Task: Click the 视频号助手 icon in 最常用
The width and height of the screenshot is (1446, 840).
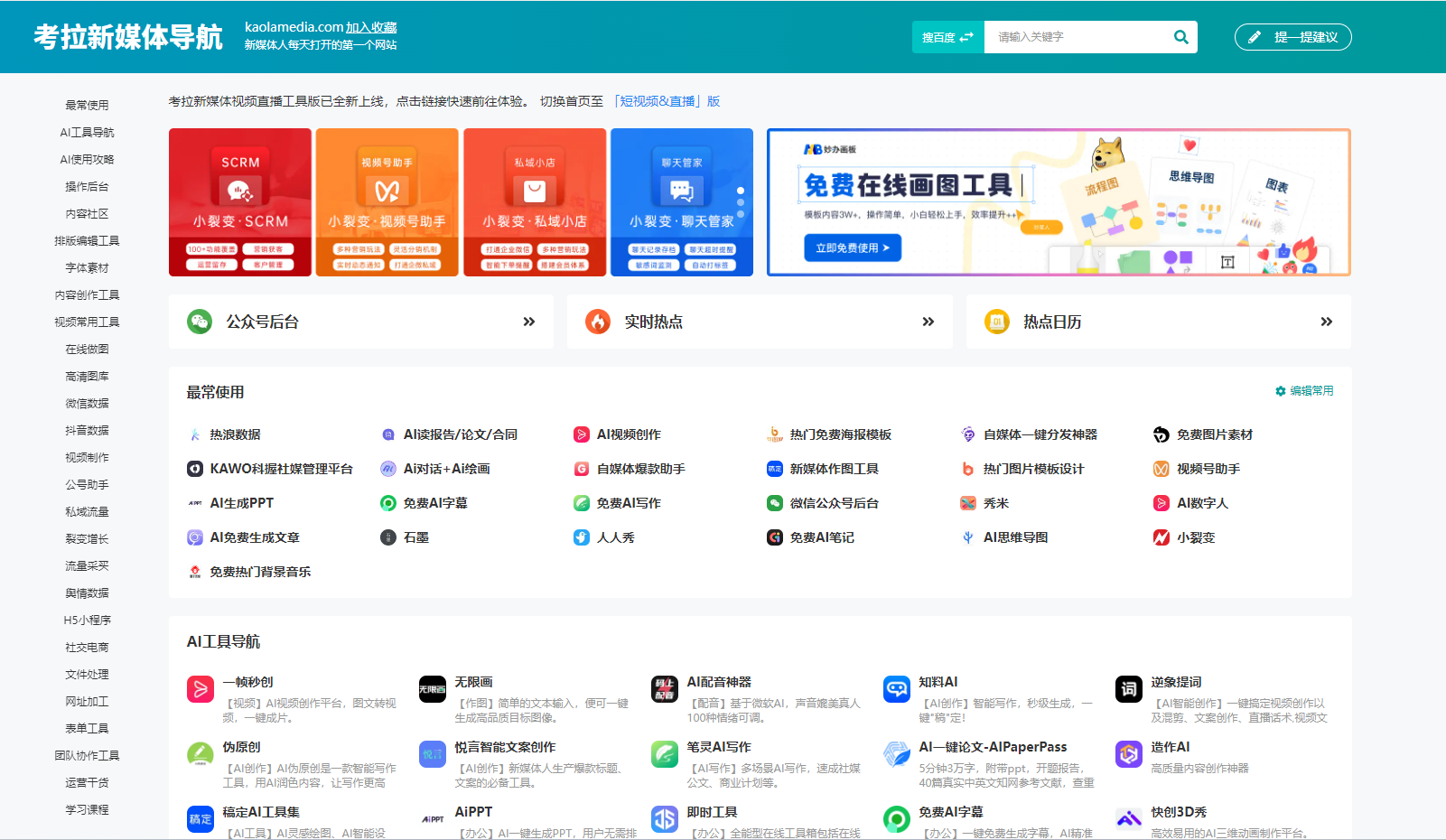Action: pos(1161,469)
